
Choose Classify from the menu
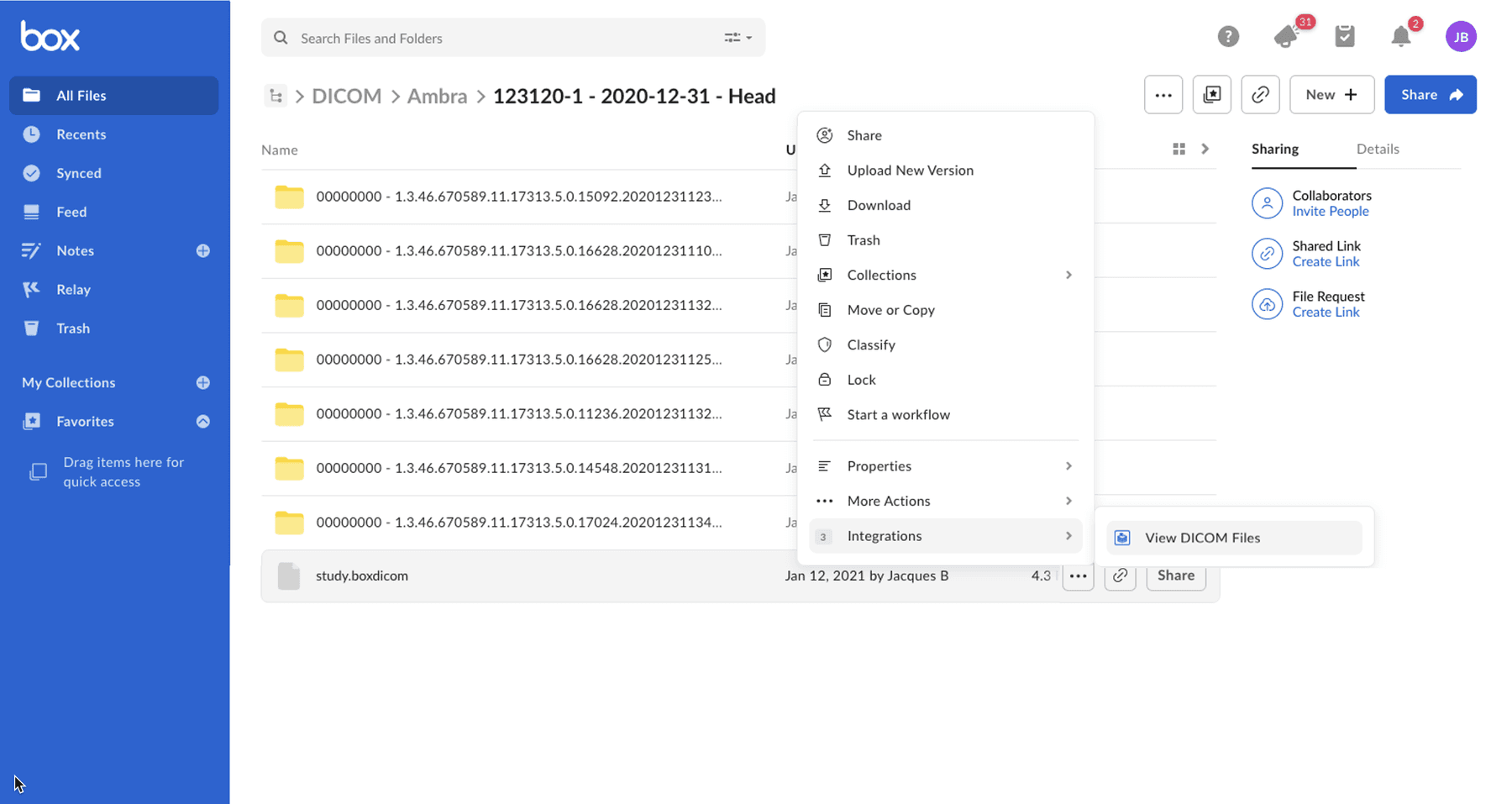click(945, 345)
